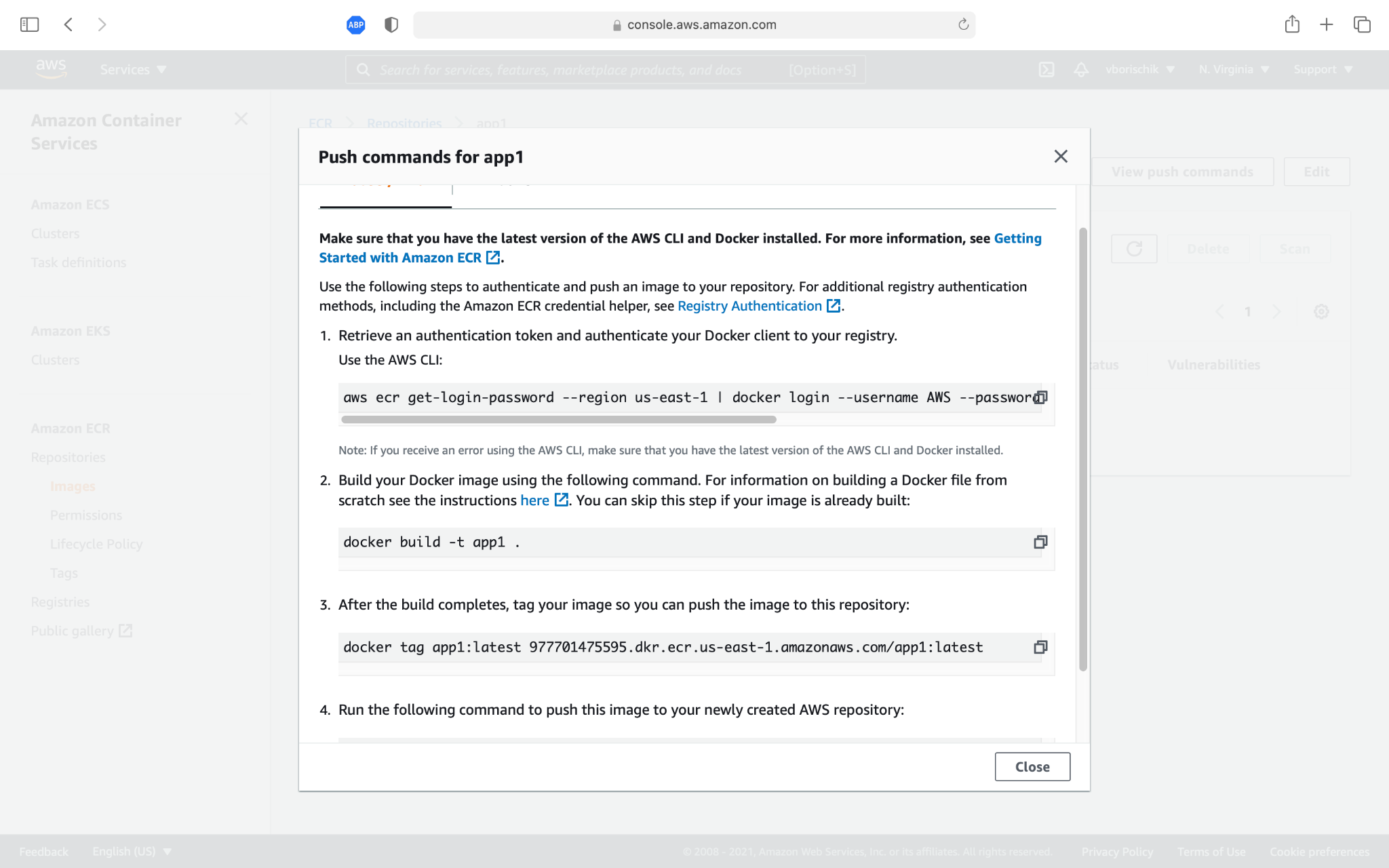
Task: Close the push commands dialog with X
Action: click(1061, 157)
